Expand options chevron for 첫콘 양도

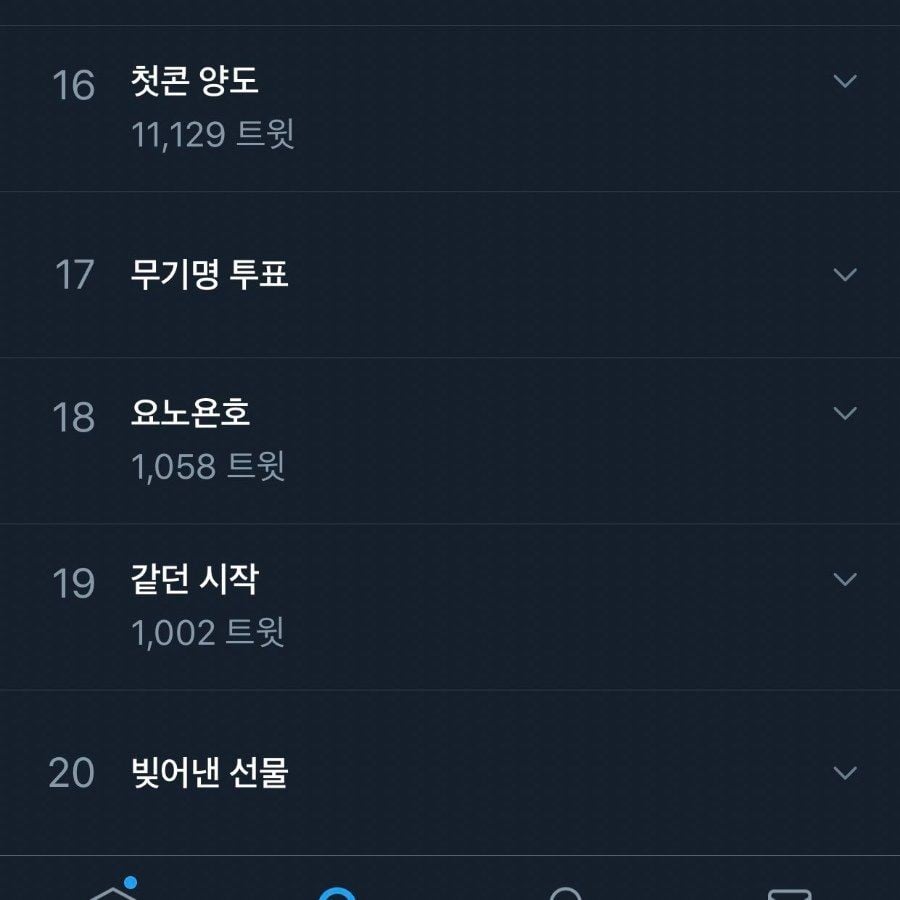(x=845, y=81)
